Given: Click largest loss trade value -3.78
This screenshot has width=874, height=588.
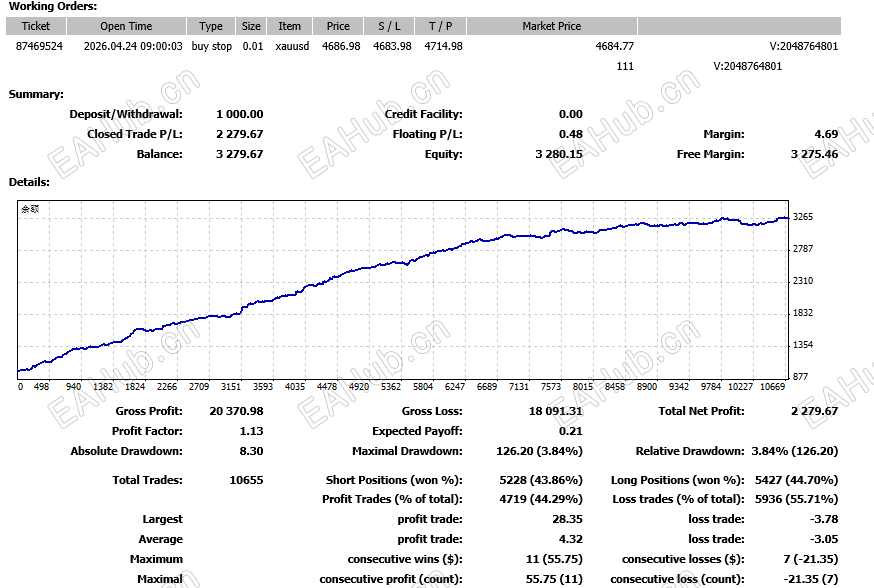Looking at the screenshot, I should tap(824, 519).
